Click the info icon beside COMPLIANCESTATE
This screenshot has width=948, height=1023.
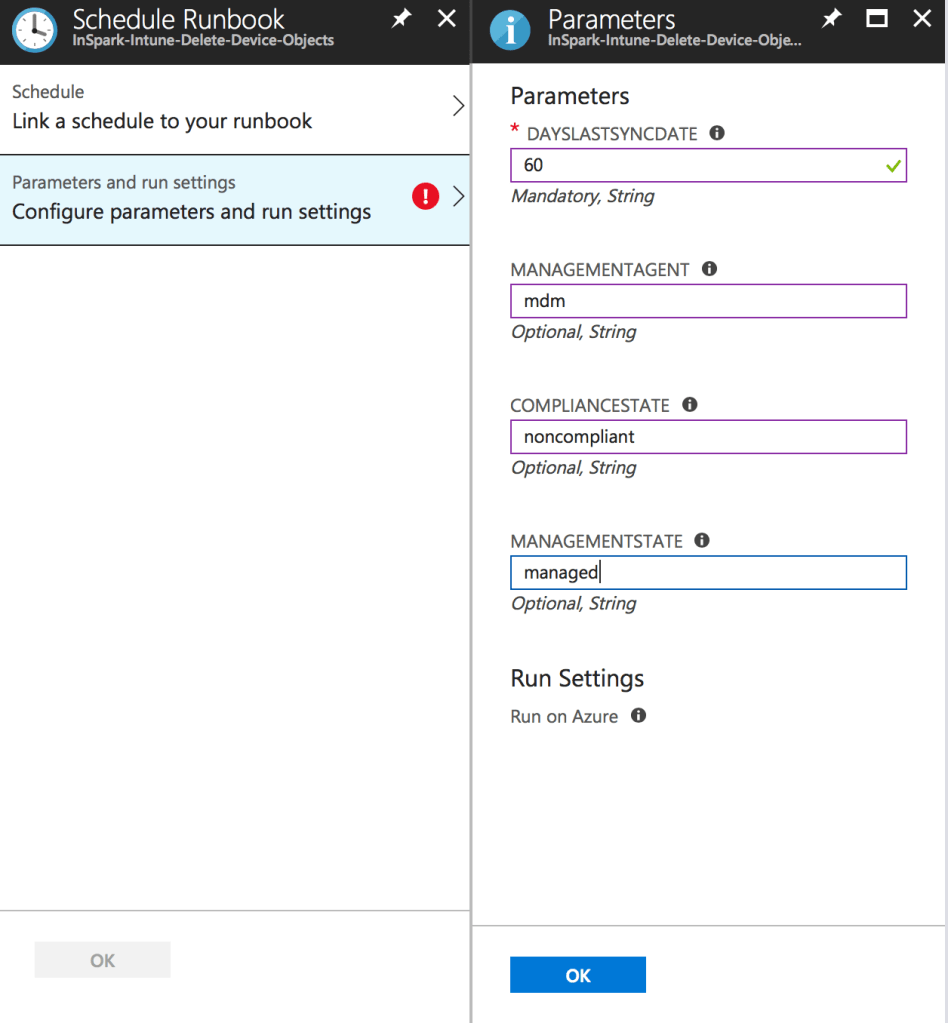(x=688, y=404)
